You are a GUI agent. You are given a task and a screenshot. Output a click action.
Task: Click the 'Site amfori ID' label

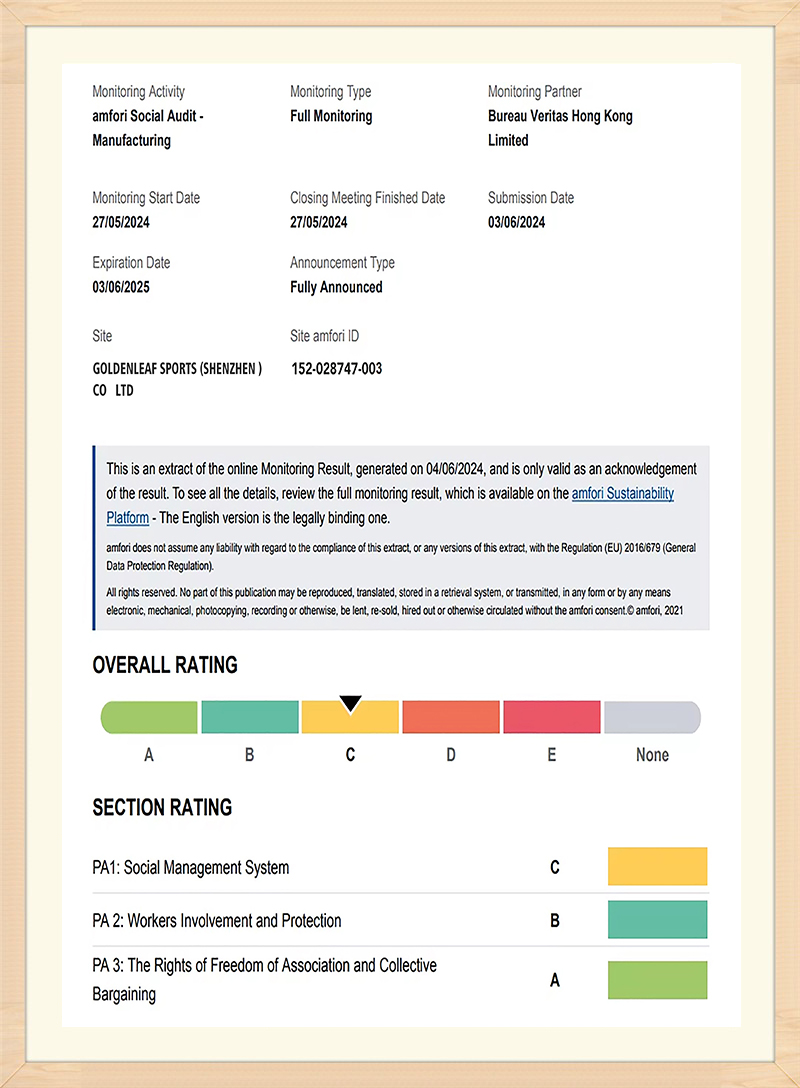coord(324,336)
